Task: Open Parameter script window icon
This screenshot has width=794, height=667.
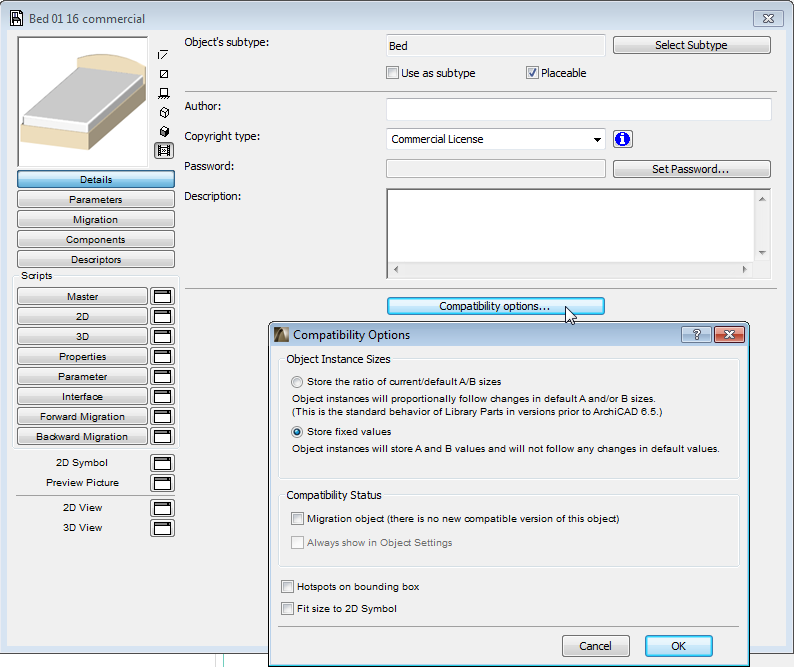Action: point(163,376)
